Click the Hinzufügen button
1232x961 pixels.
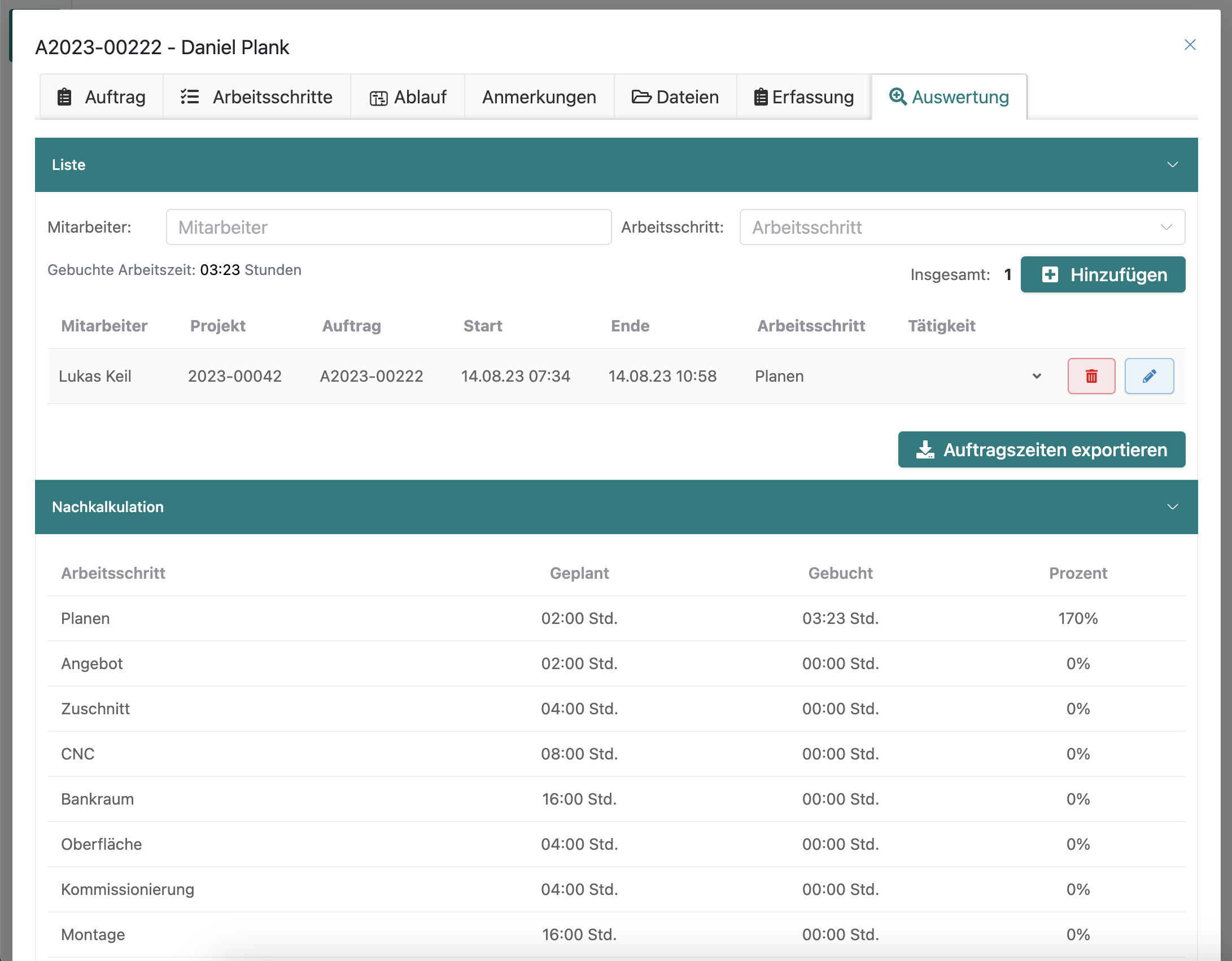coord(1103,275)
